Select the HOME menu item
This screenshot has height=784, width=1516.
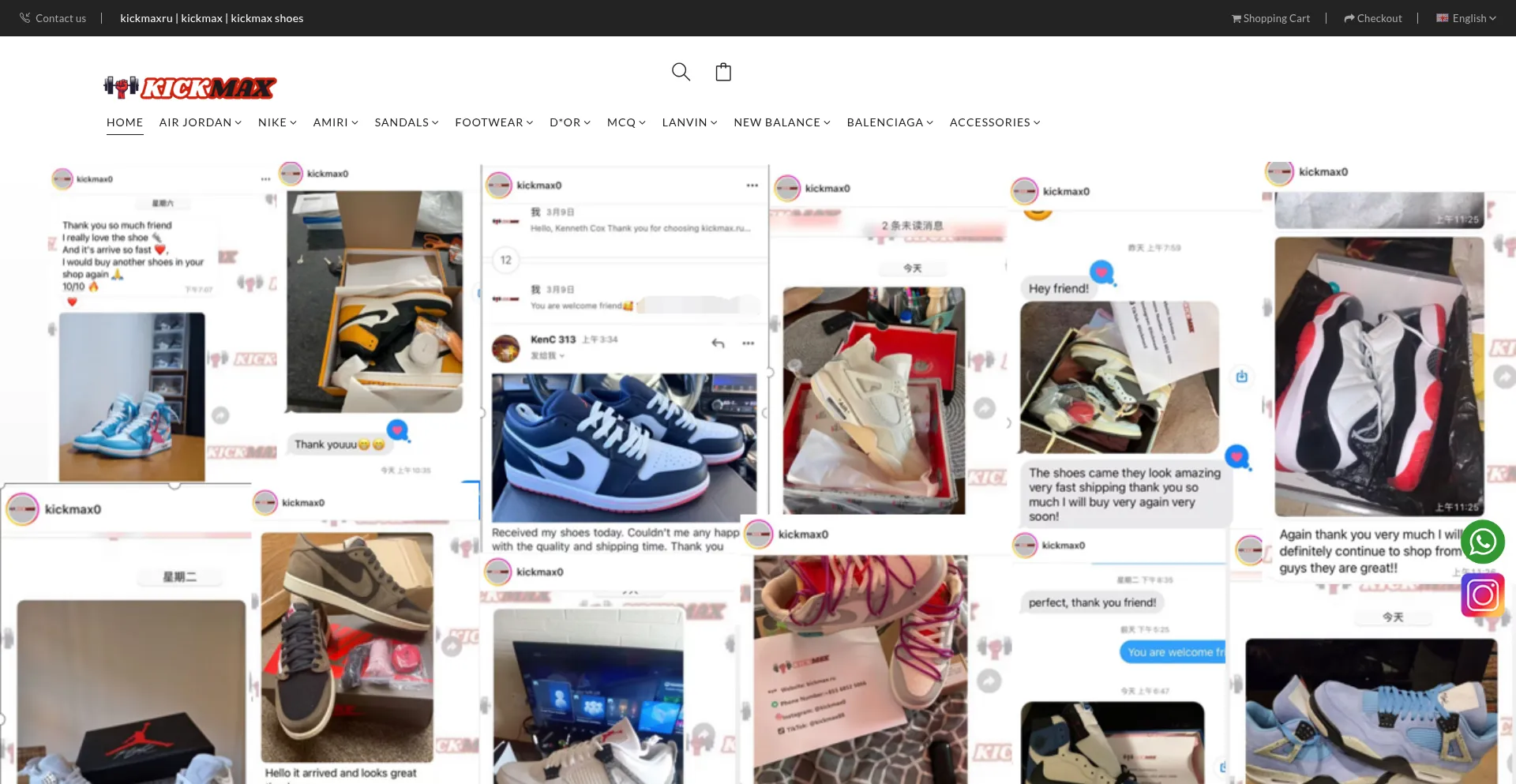125,122
